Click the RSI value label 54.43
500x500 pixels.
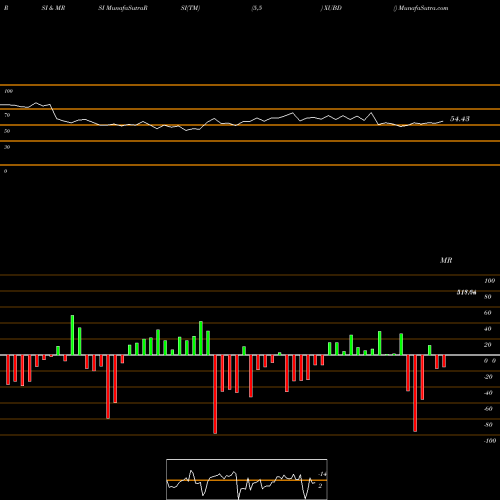click(460, 119)
